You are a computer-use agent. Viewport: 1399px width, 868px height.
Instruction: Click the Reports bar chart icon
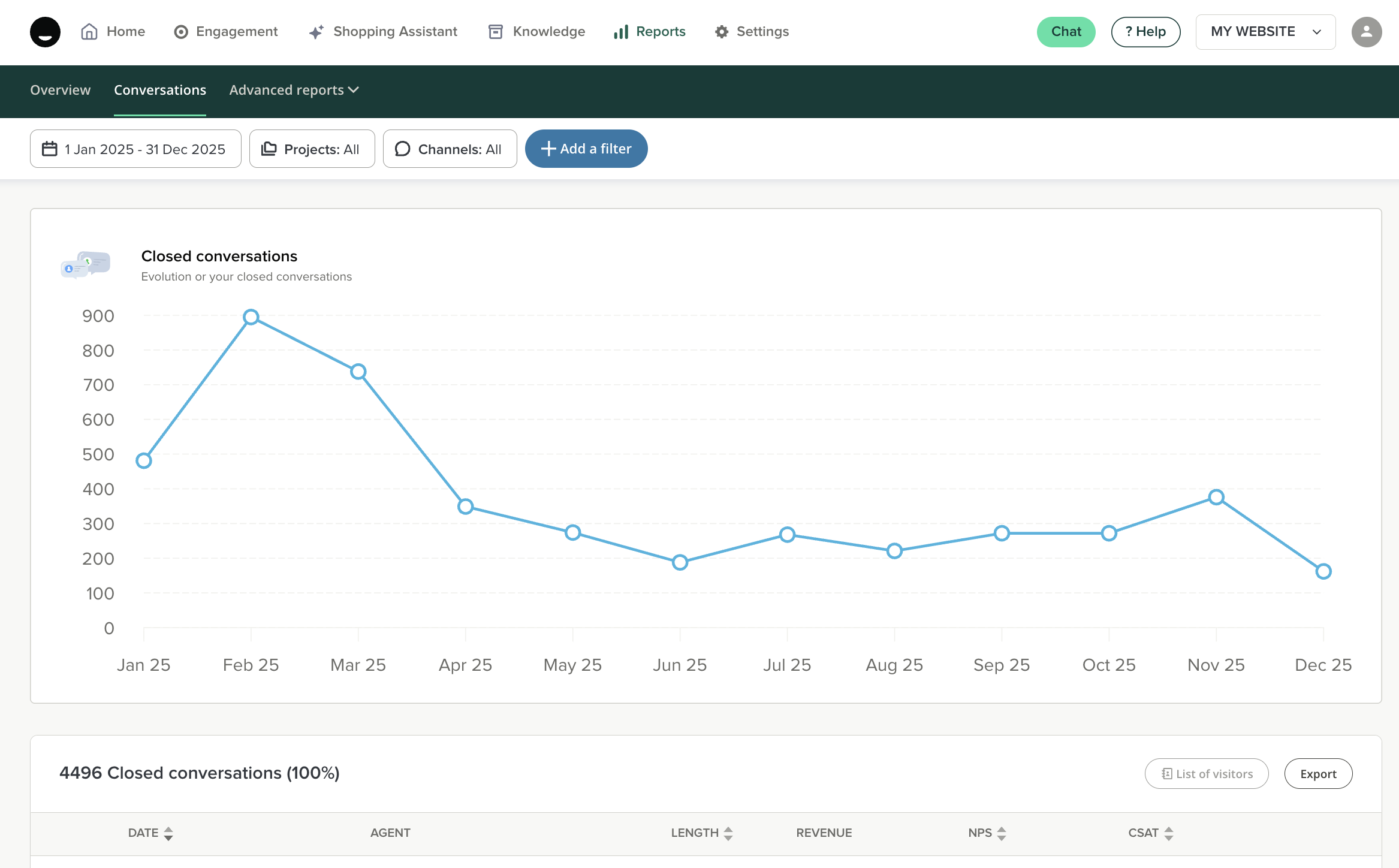(621, 32)
